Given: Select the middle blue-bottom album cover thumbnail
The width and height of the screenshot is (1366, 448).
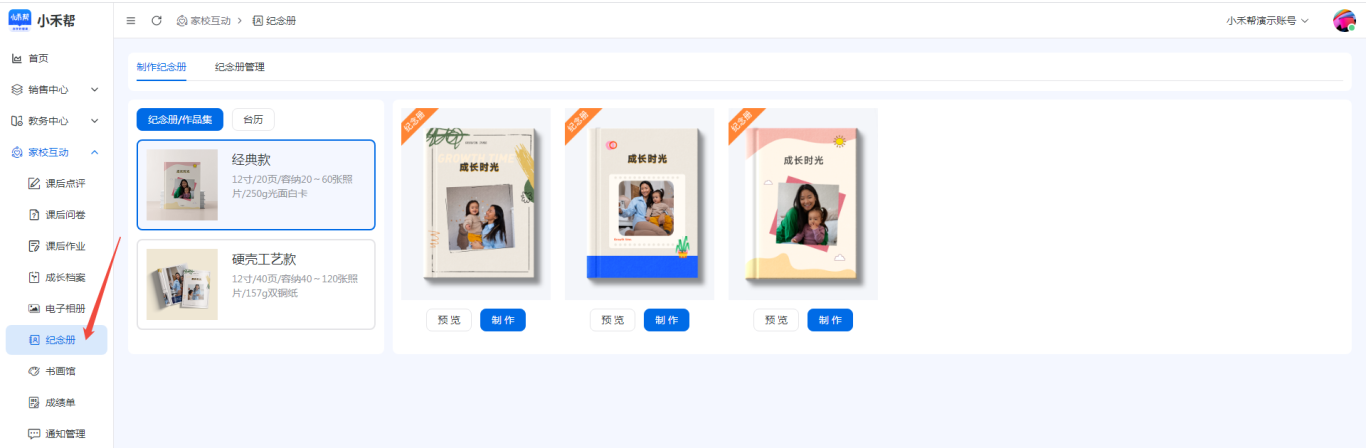Looking at the screenshot, I should pos(640,204).
